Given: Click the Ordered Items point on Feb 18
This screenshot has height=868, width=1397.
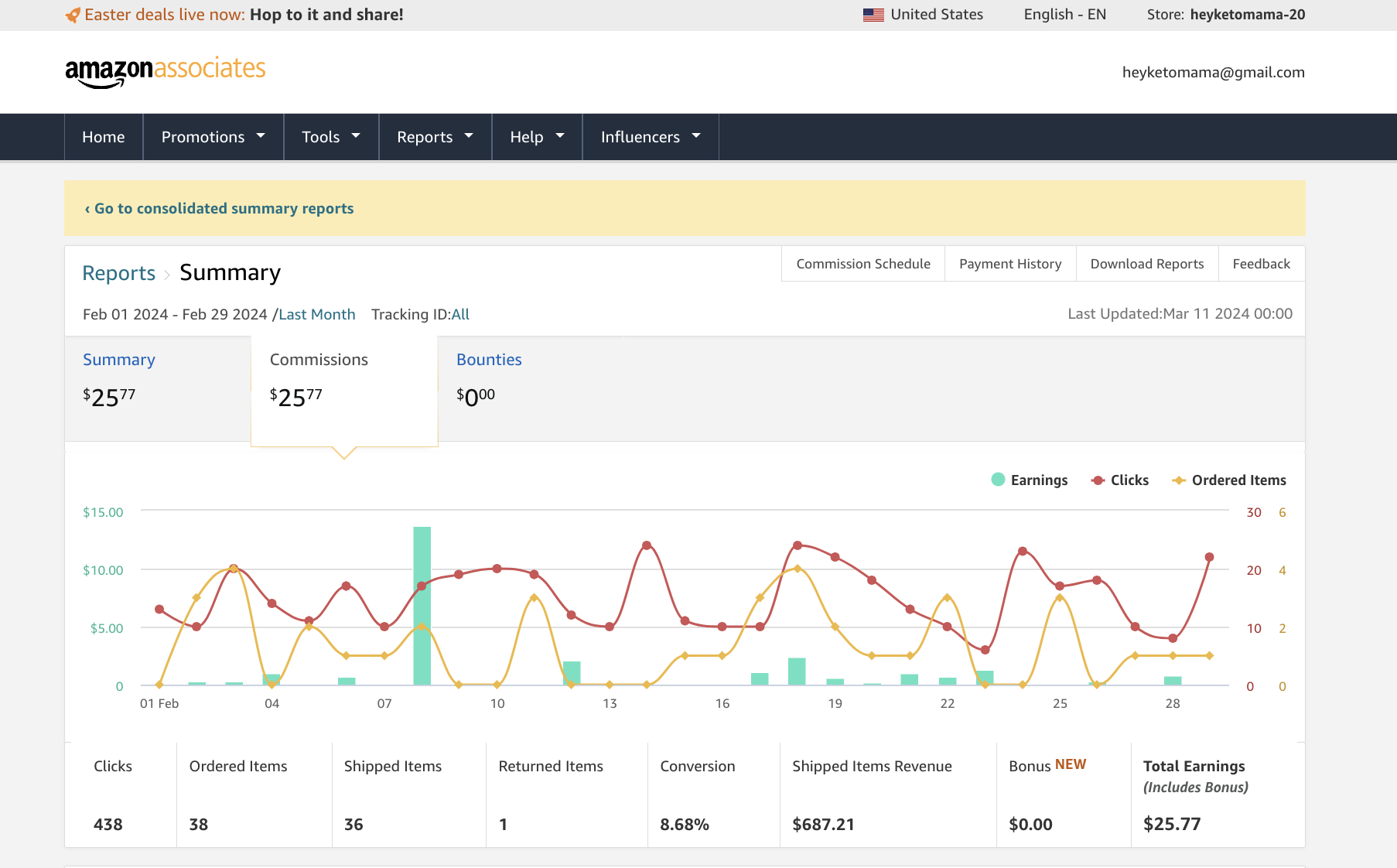Looking at the screenshot, I should pyautogui.click(x=798, y=569).
